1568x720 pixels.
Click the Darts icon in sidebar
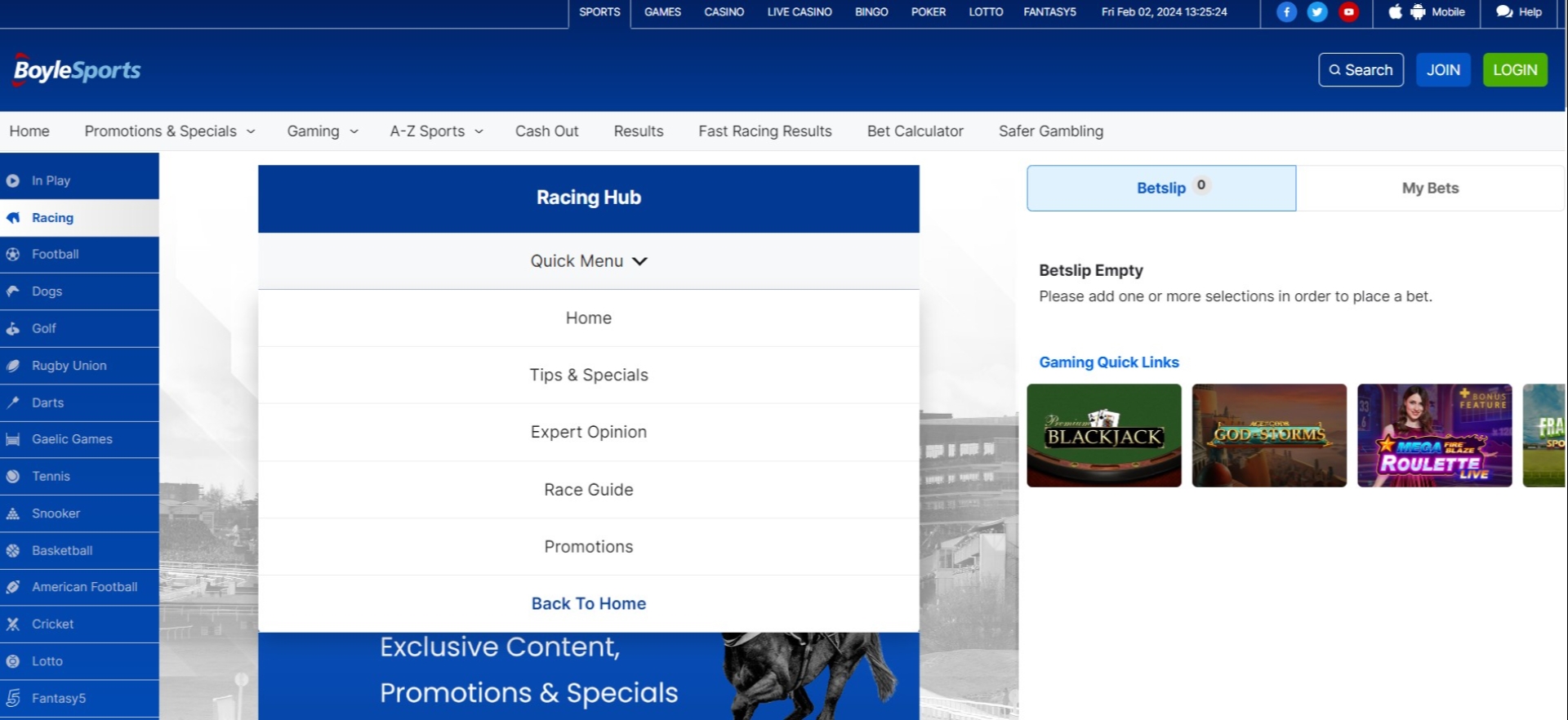(13, 402)
